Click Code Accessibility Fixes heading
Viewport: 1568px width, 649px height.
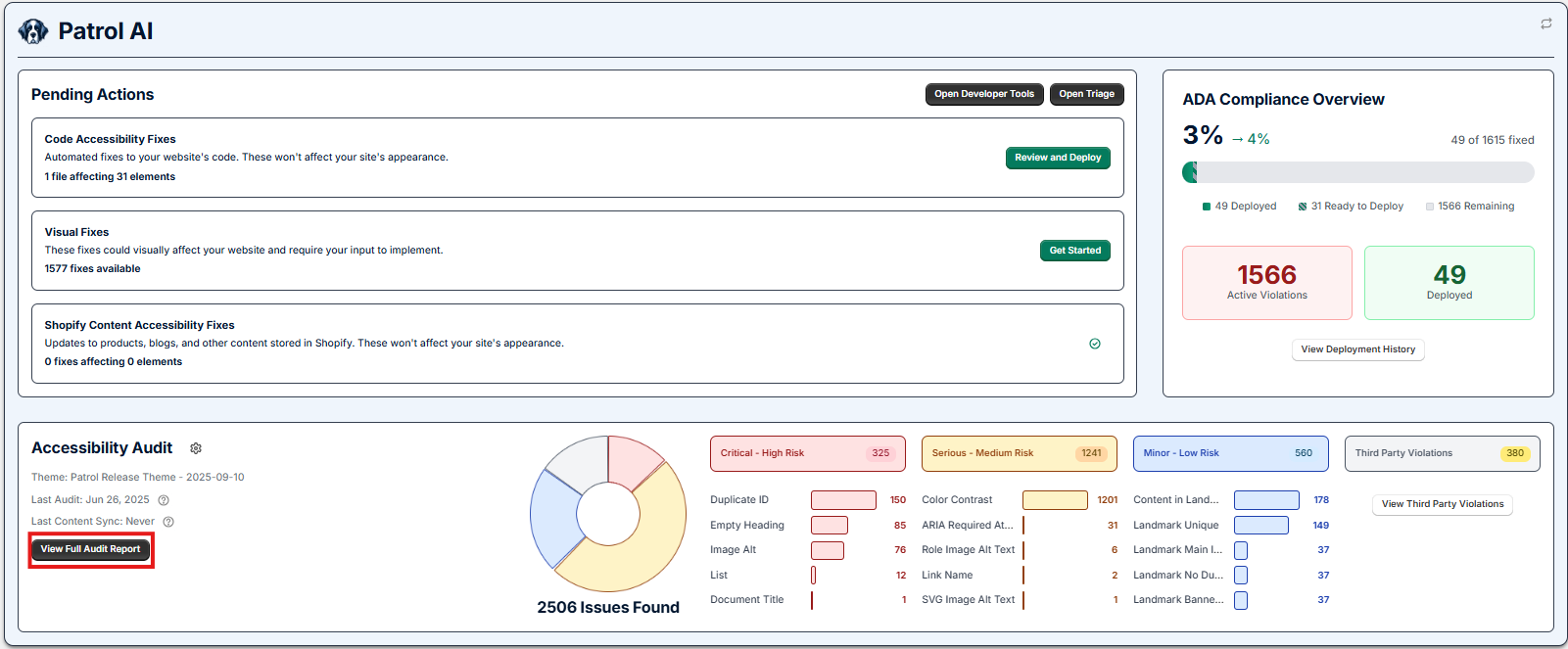tap(110, 139)
